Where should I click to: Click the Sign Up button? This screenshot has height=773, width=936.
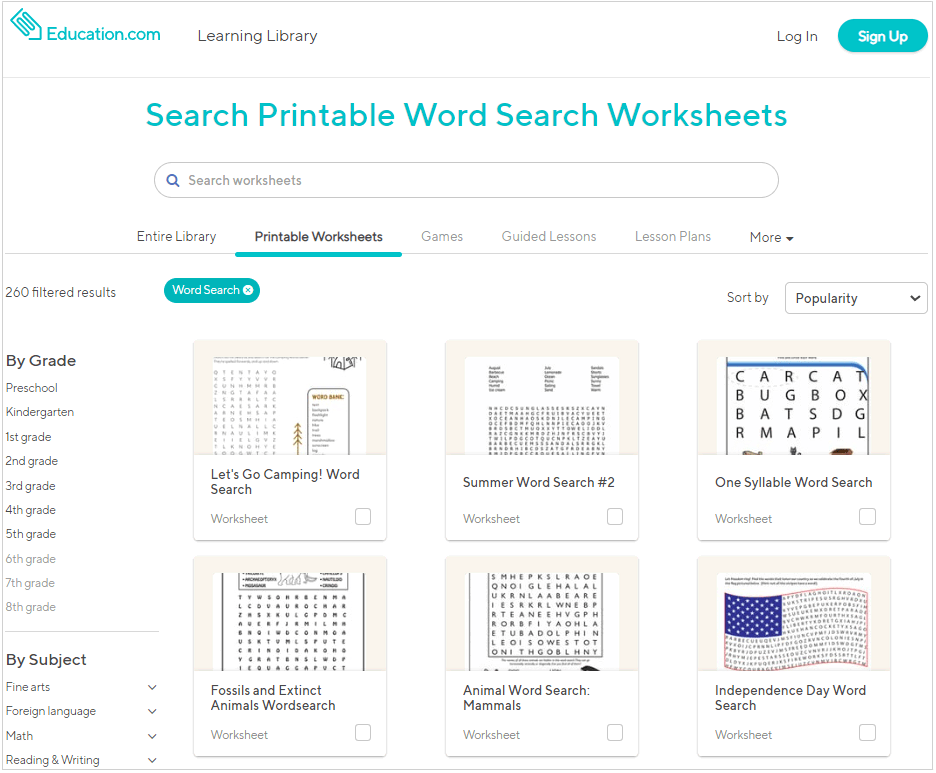[x=882, y=35]
